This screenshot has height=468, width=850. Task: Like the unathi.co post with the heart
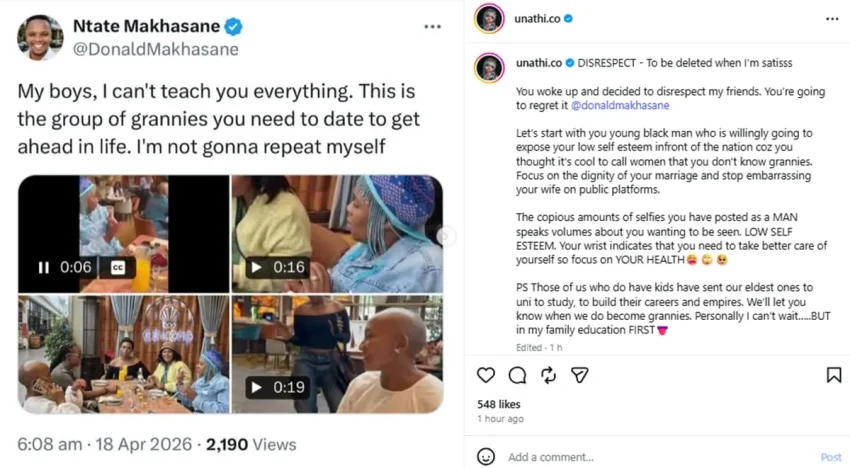click(486, 375)
